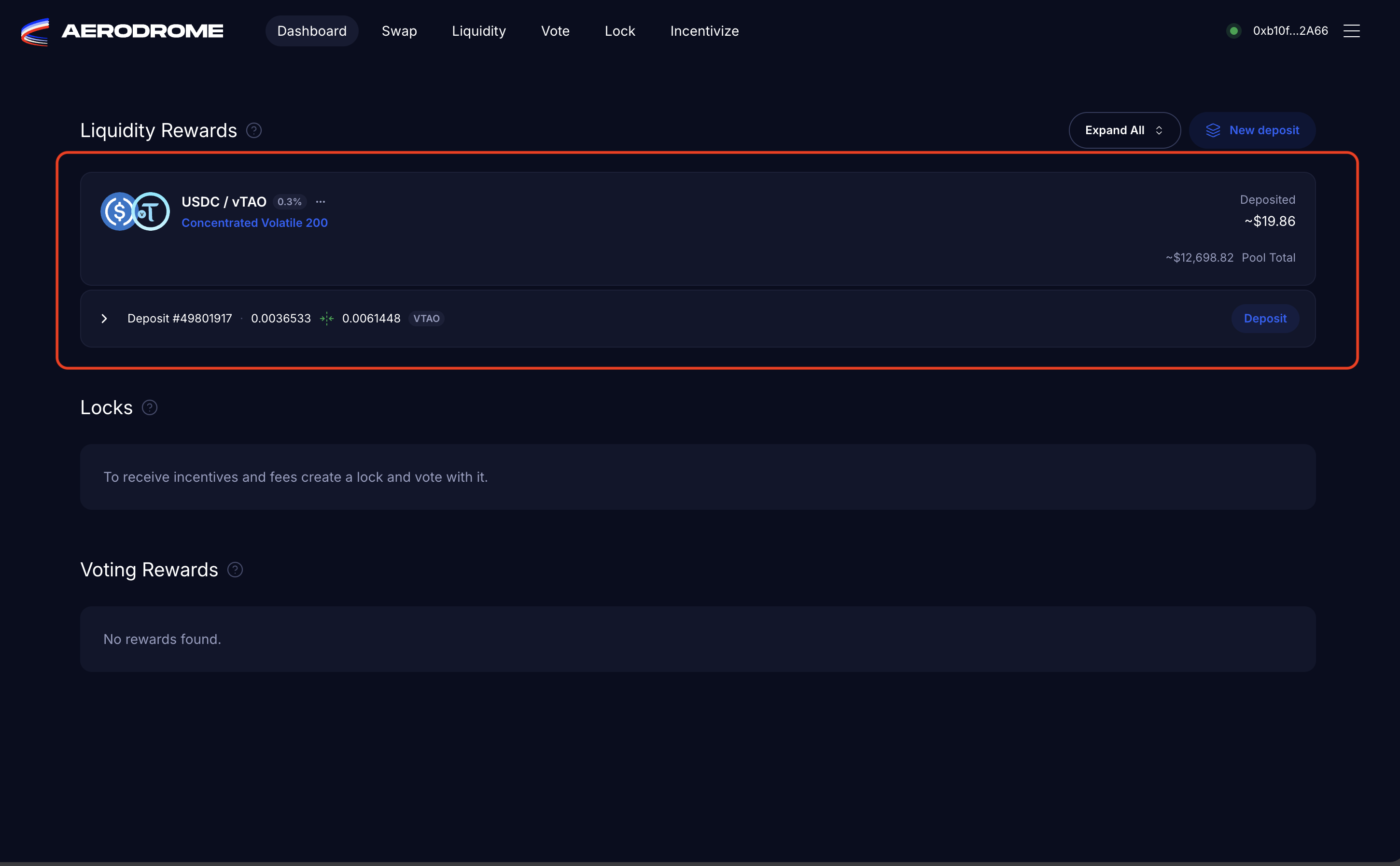Open the hamburger menu icon

(x=1351, y=31)
